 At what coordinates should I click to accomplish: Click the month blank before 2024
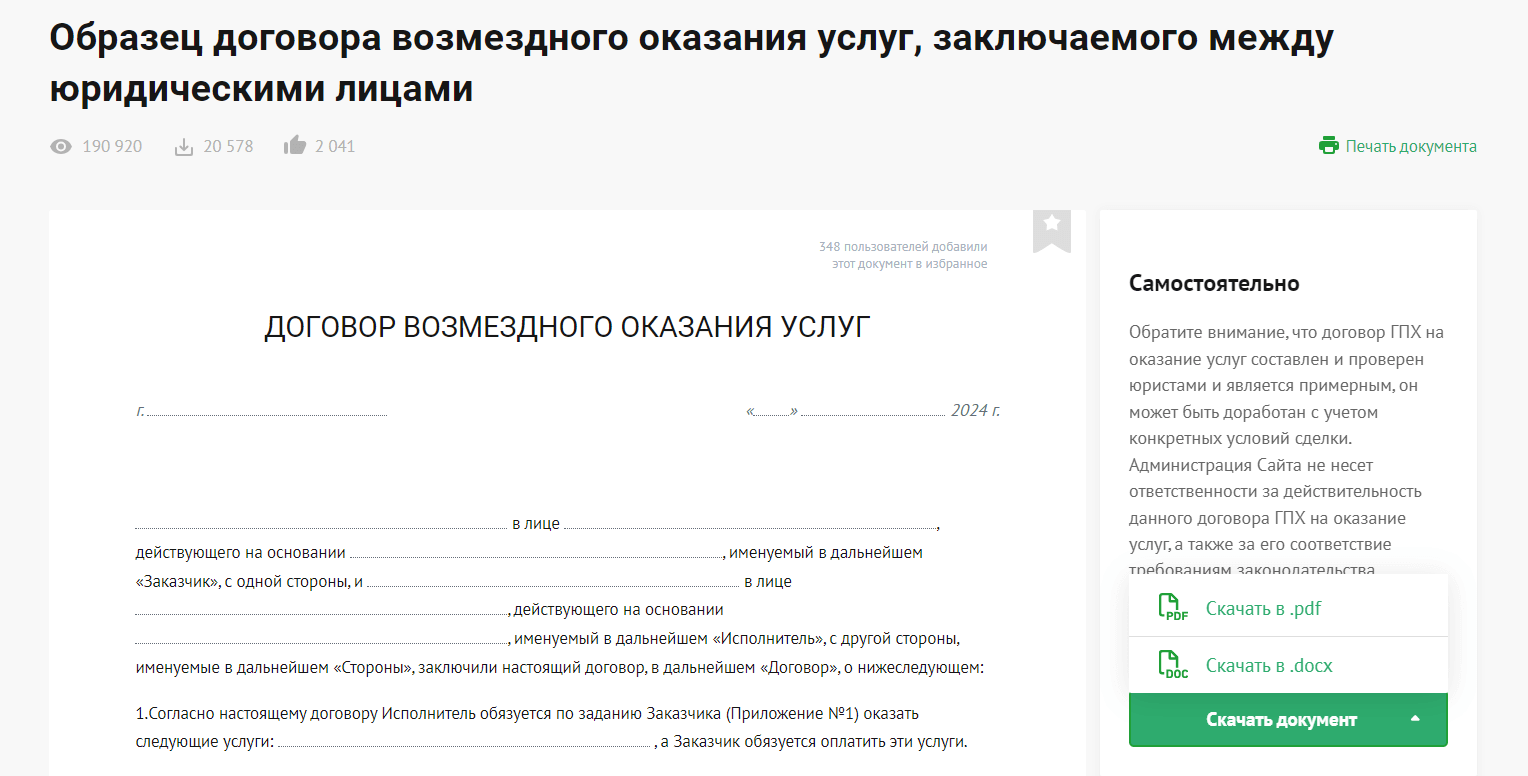click(x=873, y=412)
